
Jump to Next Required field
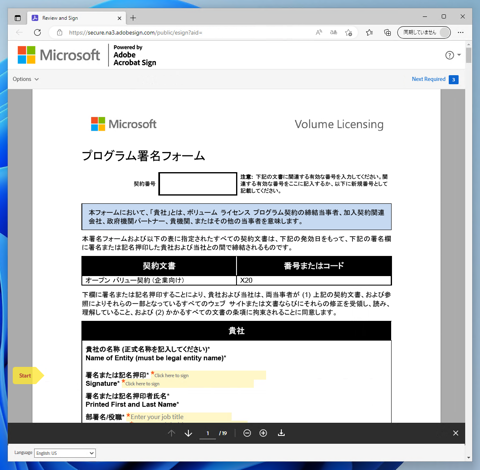[x=428, y=79]
